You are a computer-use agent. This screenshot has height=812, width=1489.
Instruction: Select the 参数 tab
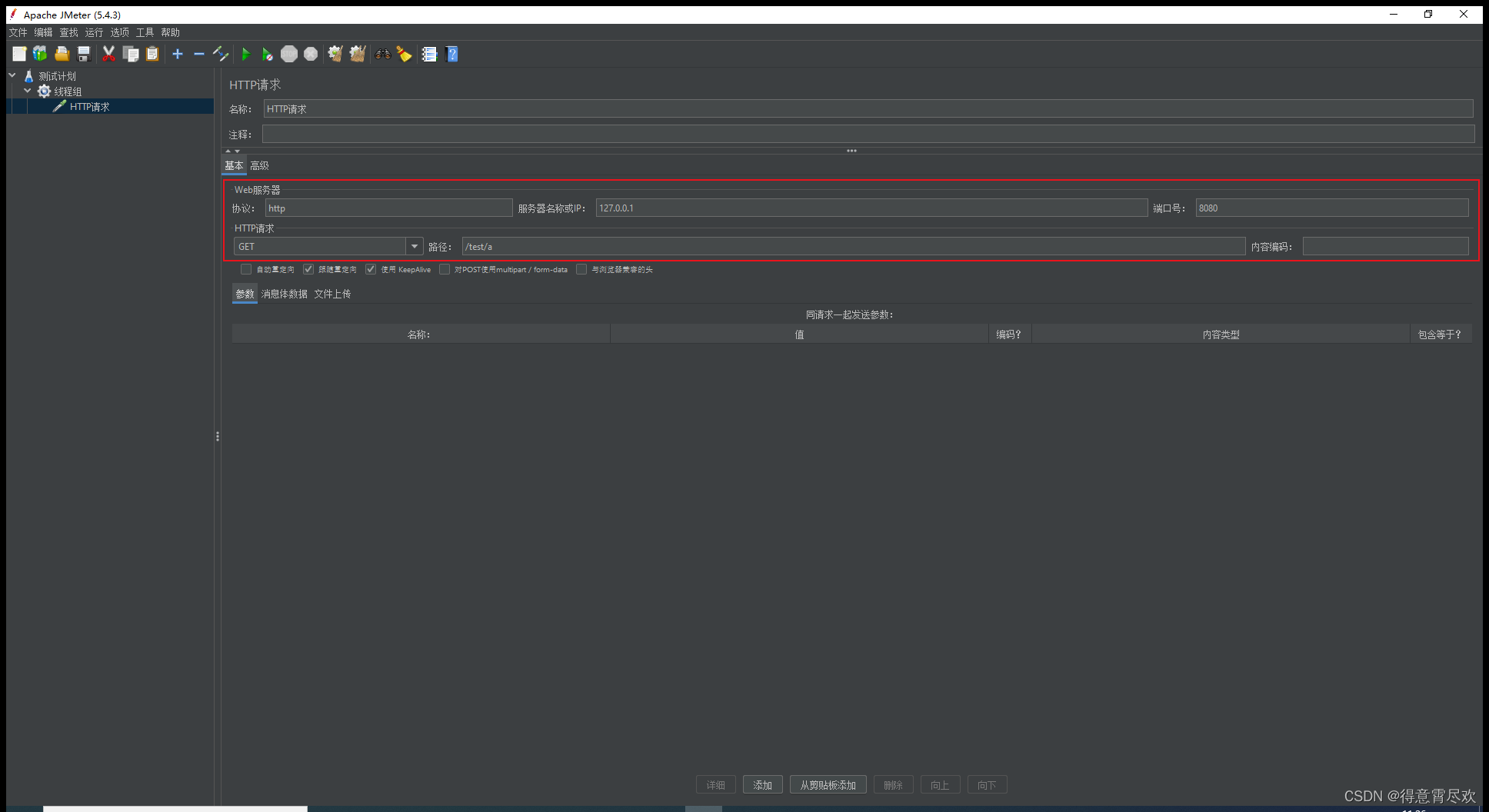point(245,294)
